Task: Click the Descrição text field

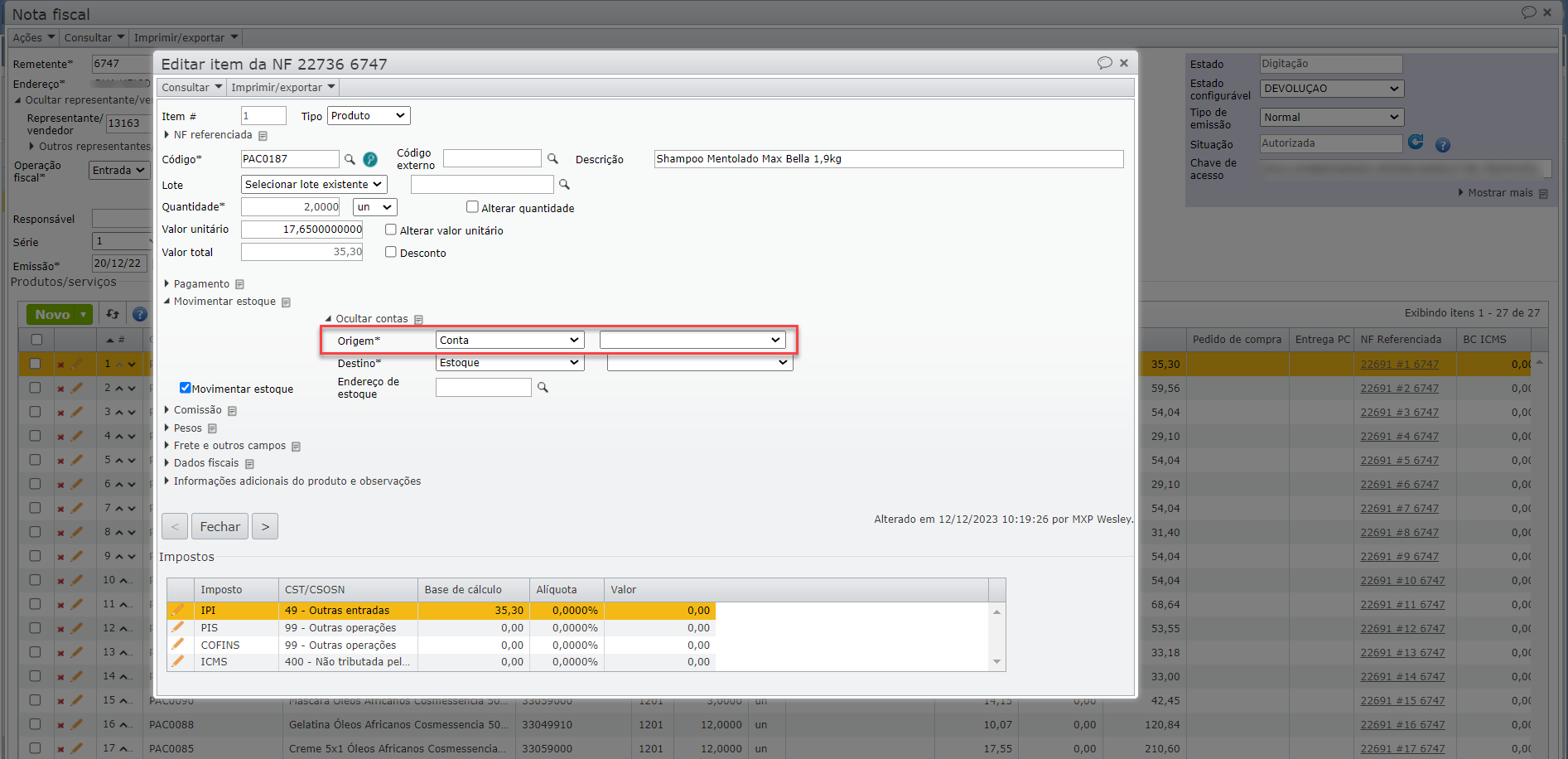Action: 889,159
